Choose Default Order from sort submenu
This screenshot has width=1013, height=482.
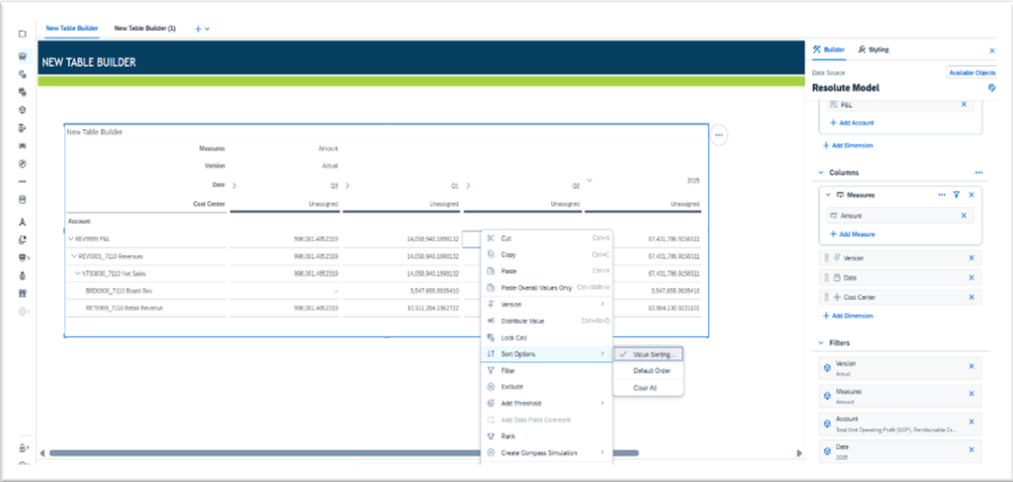651,370
